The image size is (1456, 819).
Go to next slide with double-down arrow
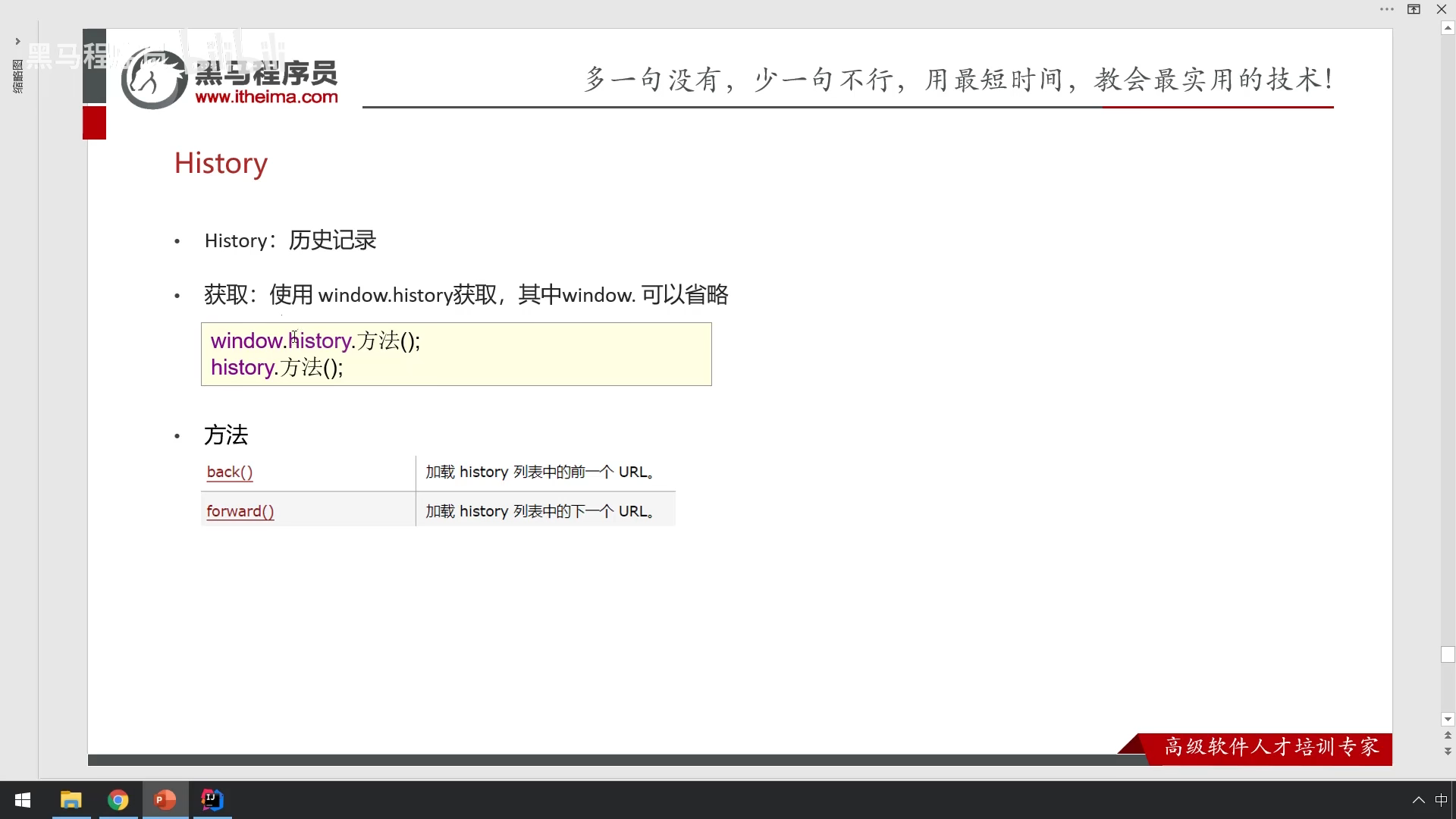pyautogui.click(x=1448, y=752)
